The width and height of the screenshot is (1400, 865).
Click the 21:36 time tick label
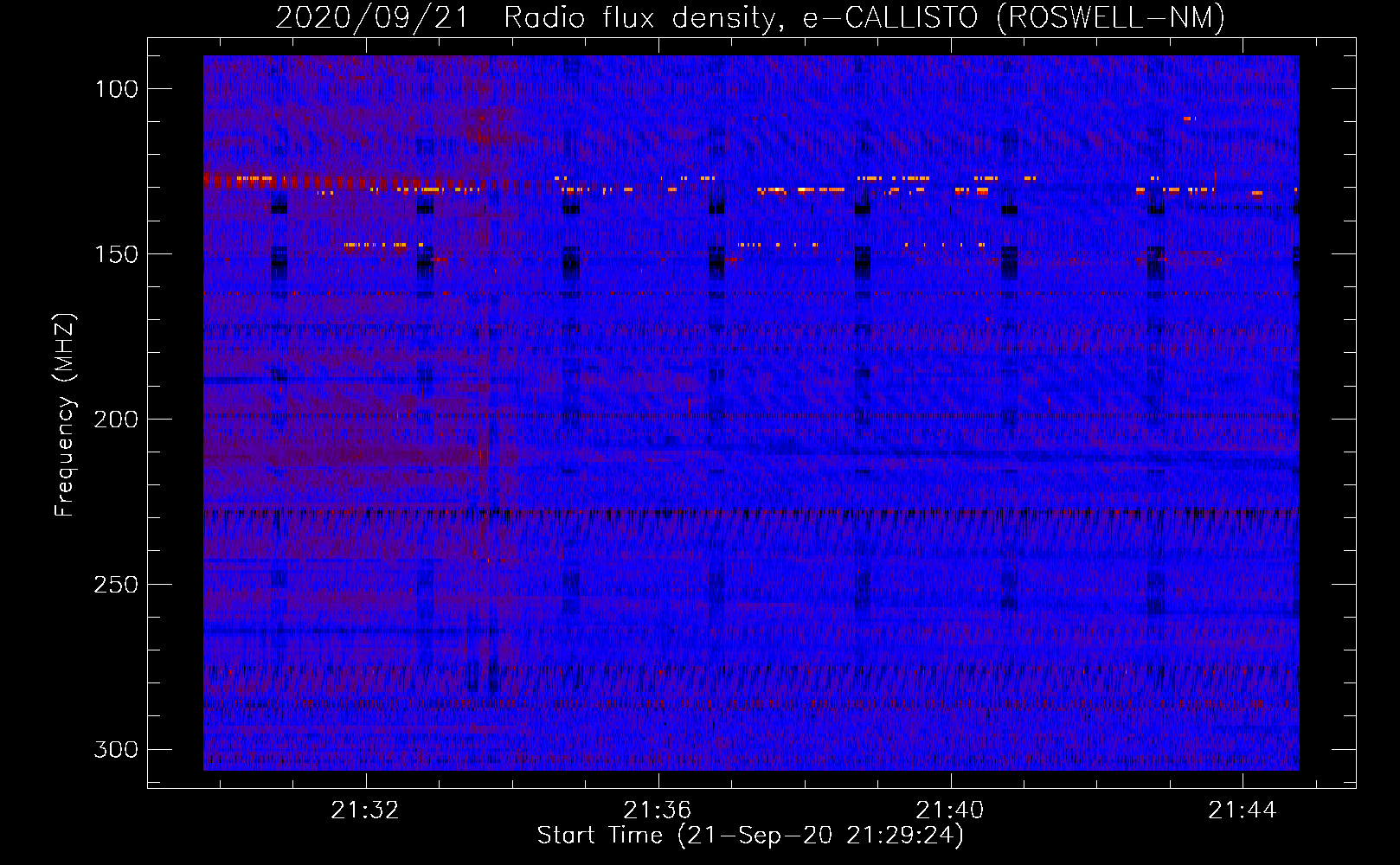[658, 810]
